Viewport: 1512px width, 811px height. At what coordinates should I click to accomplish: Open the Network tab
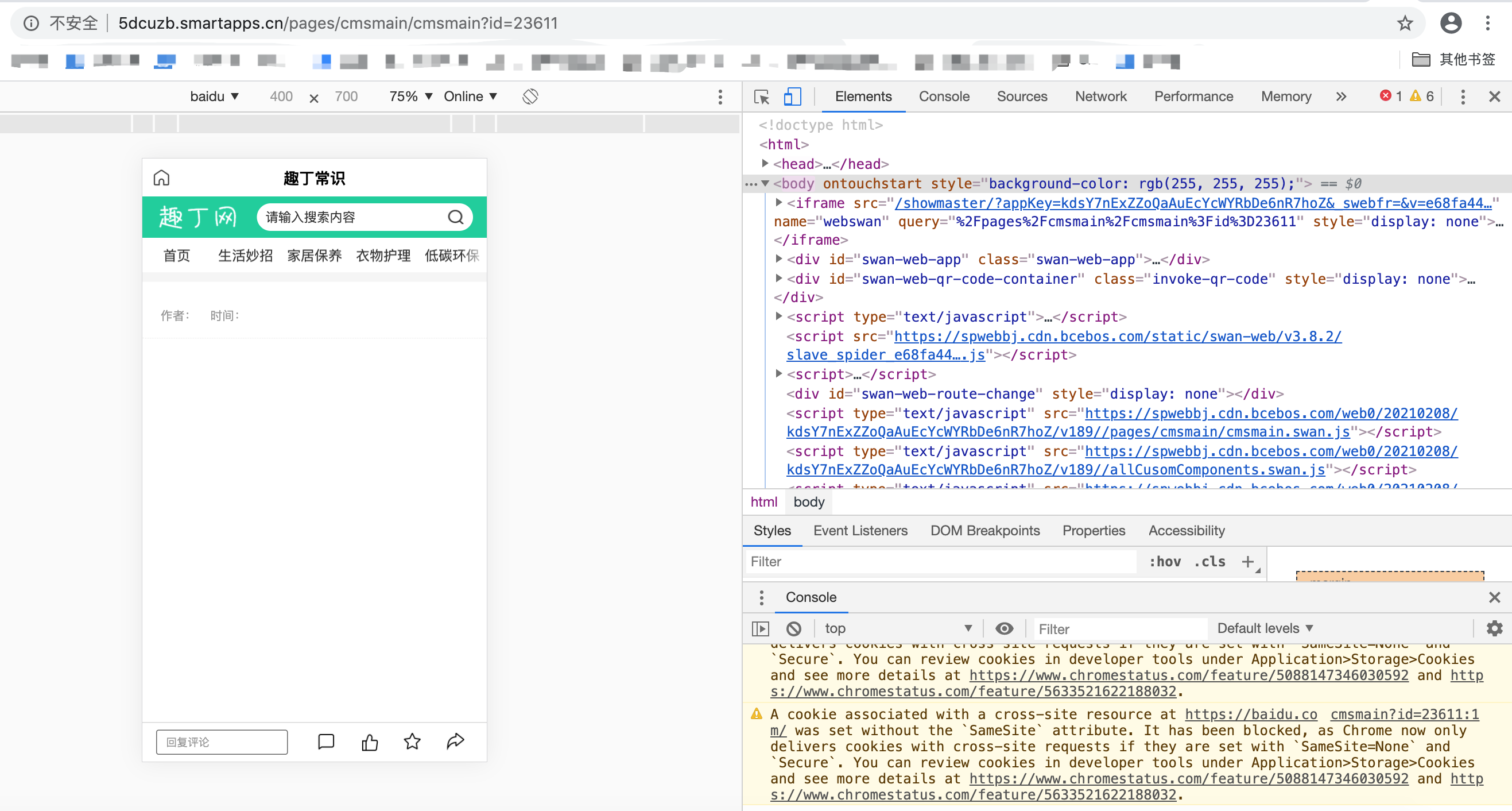[1100, 96]
